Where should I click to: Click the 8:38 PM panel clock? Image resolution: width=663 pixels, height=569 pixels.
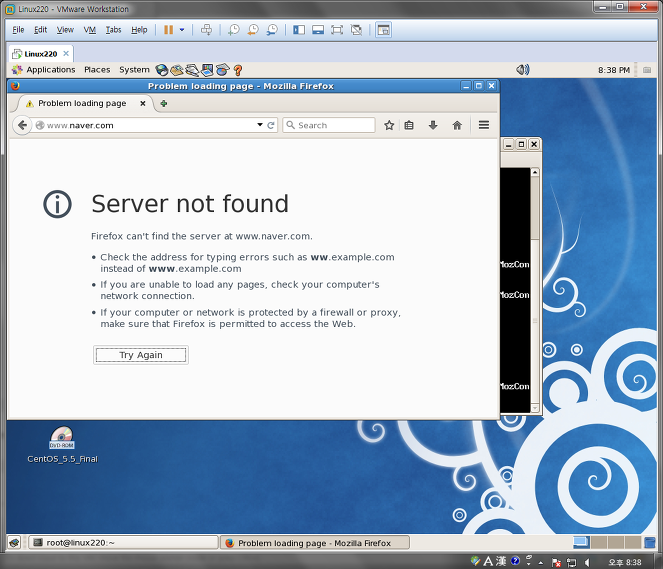tap(614, 70)
